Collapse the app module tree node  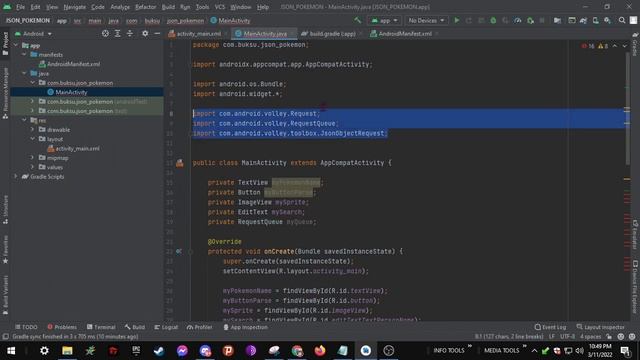[x=16, y=45]
